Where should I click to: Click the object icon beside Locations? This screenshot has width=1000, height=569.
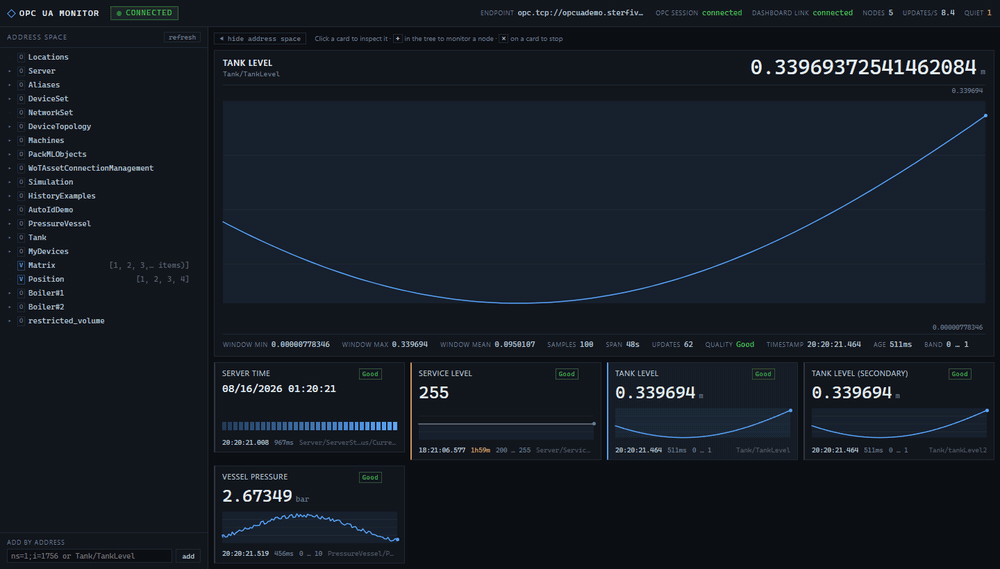pyautogui.click(x=21, y=57)
